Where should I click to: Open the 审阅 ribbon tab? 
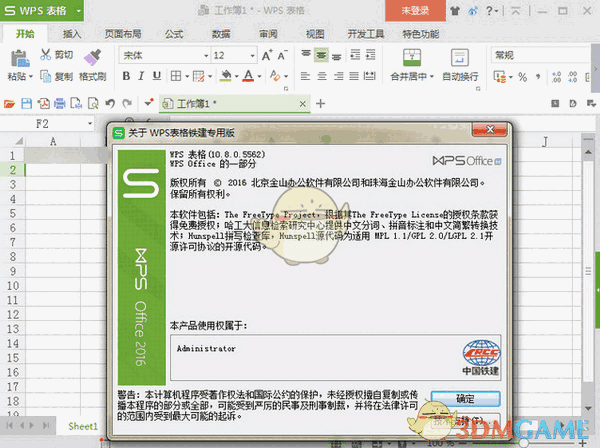coord(268,34)
